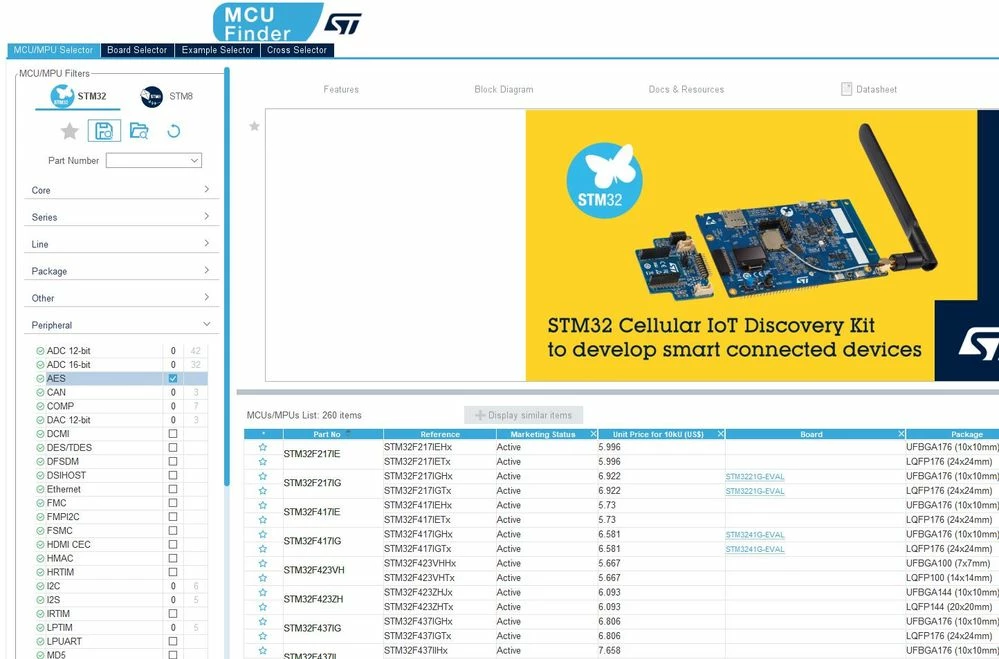
Task: Click the ST logo next to MCU Finder
Action: [x=343, y=24]
